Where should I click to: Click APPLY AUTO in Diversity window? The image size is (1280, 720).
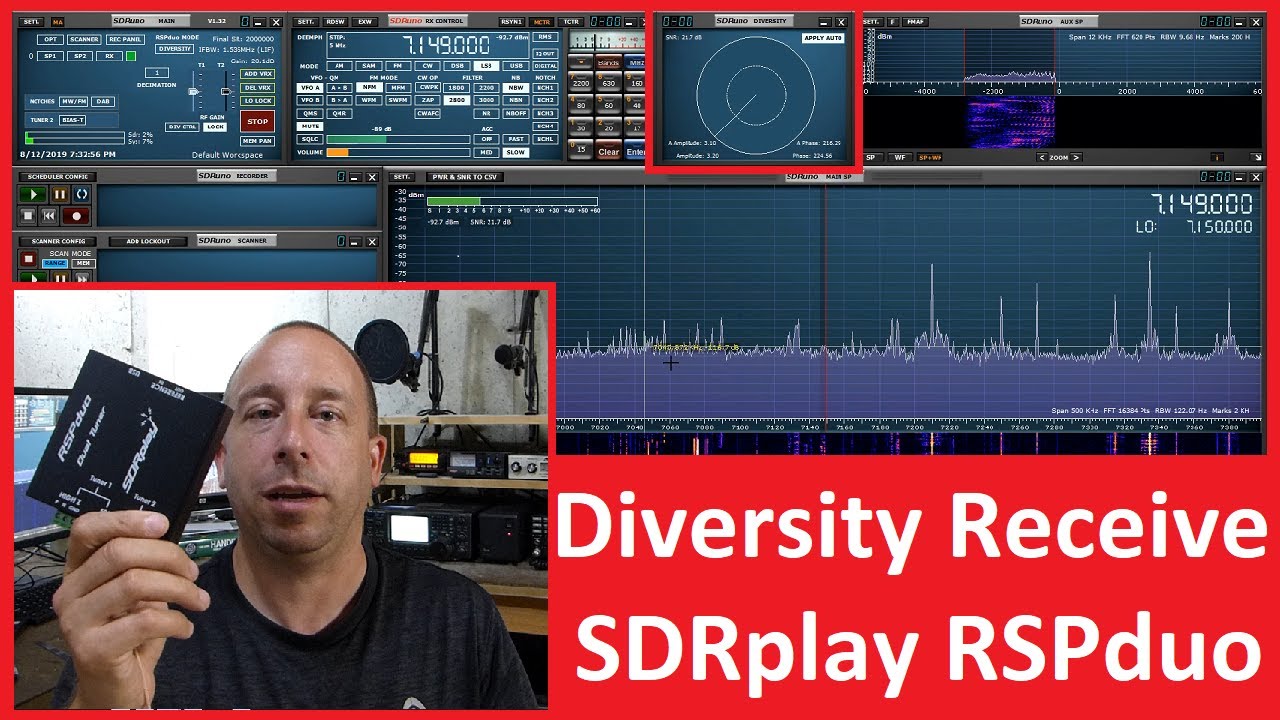tap(824, 38)
